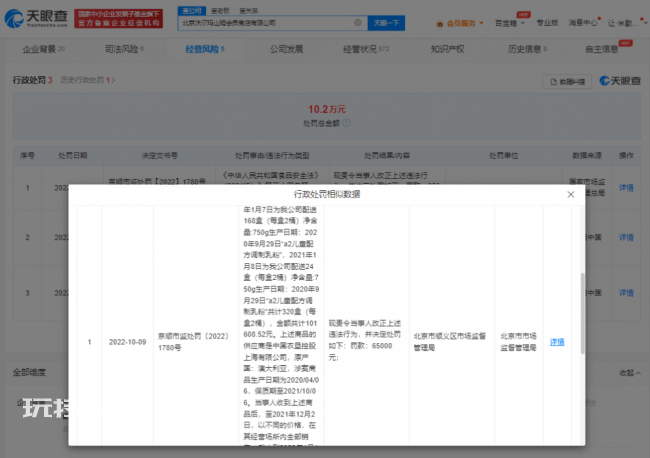
Task: Click the 处罚日期 column header
Action: (73, 155)
